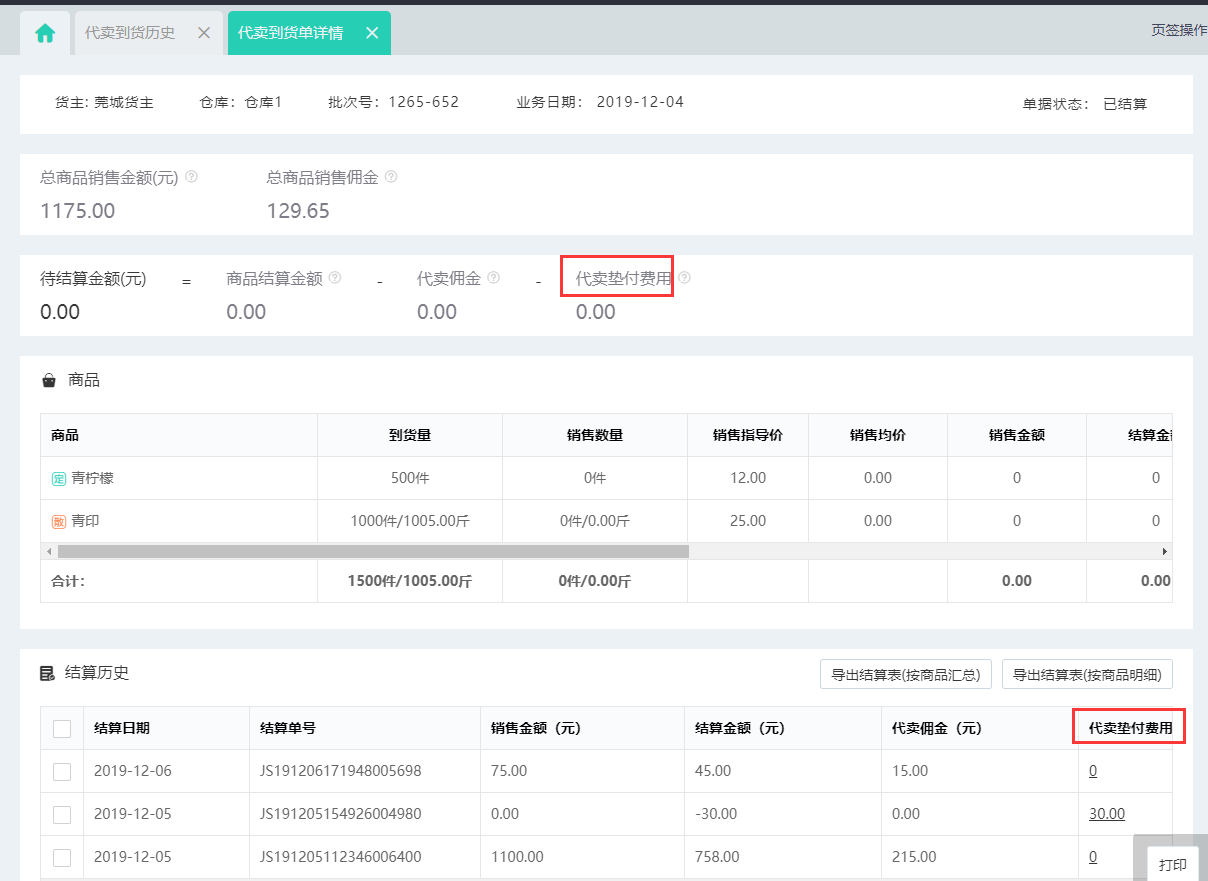Switch to 代卖到货历史 tab
This screenshot has height=881, width=1208.
point(130,33)
